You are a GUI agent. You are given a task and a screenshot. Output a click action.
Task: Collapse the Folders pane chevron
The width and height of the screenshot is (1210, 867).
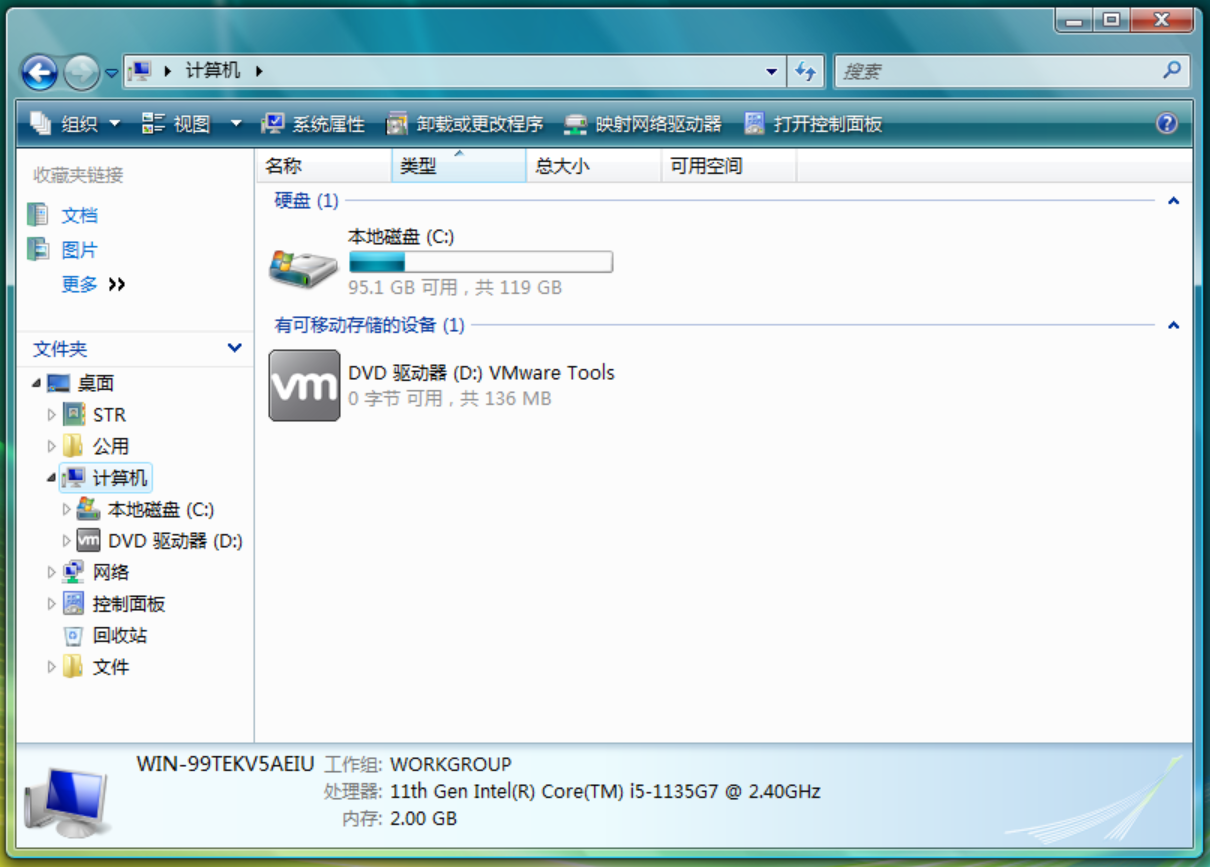click(x=234, y=348)
